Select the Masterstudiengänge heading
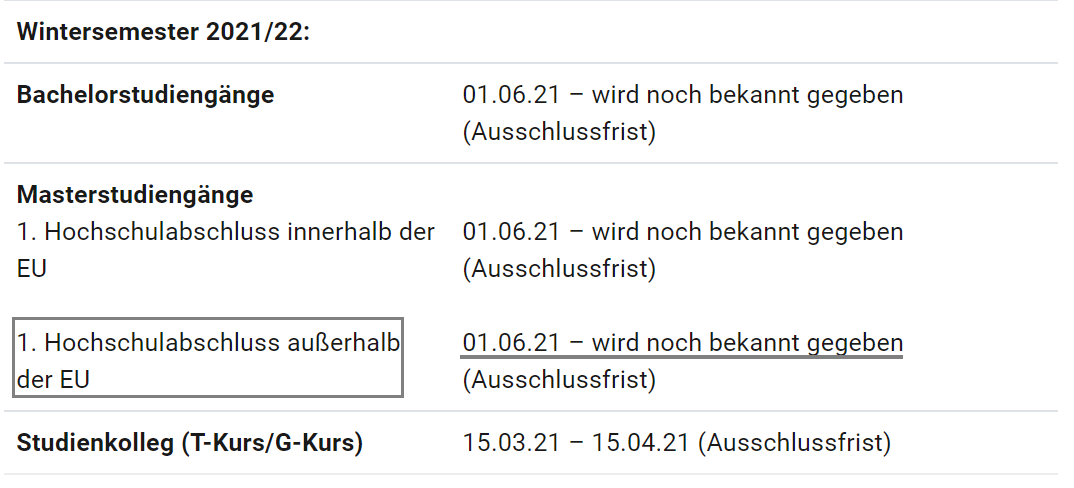The image size is (1074, 488). (x=135, y=195)
